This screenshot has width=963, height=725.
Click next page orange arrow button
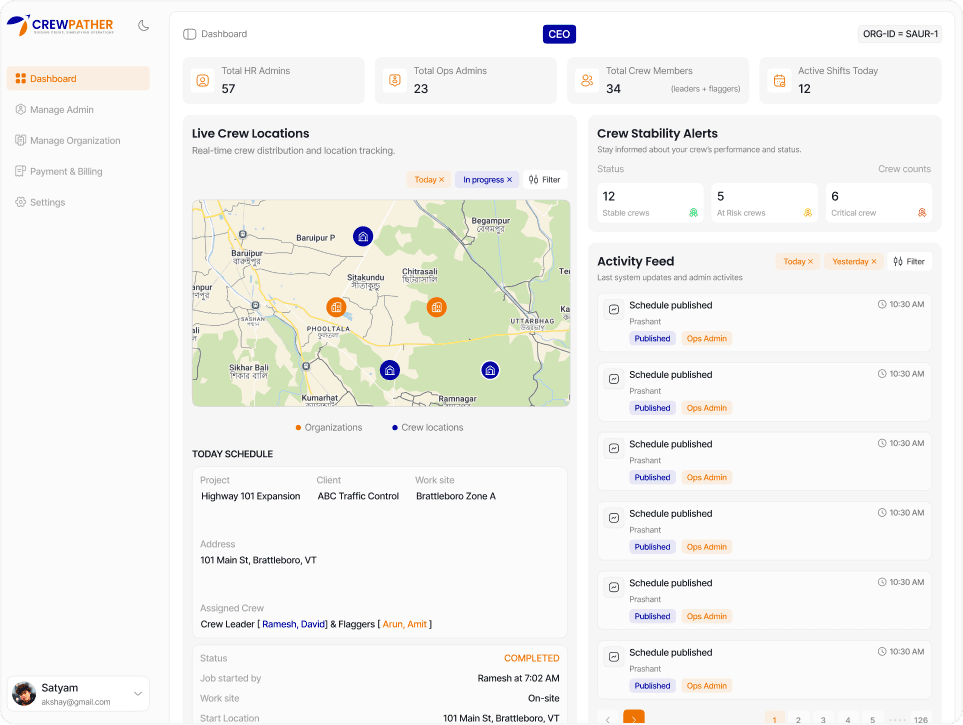634,718
